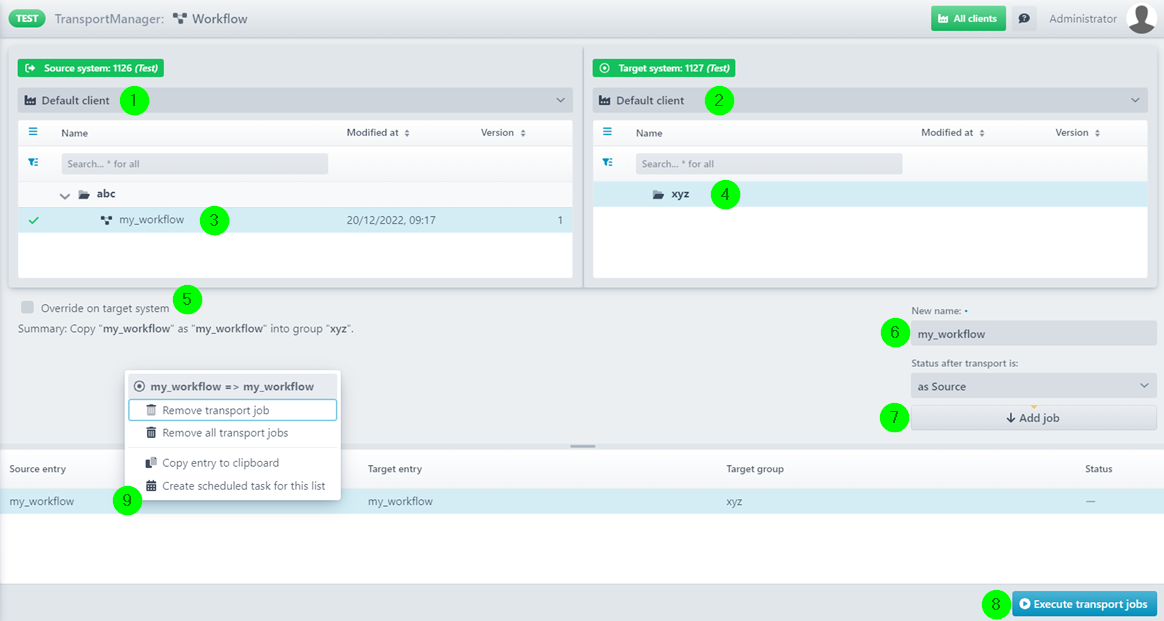
Task: Click the xyz folder icon in target
Action: coord(658,195)
